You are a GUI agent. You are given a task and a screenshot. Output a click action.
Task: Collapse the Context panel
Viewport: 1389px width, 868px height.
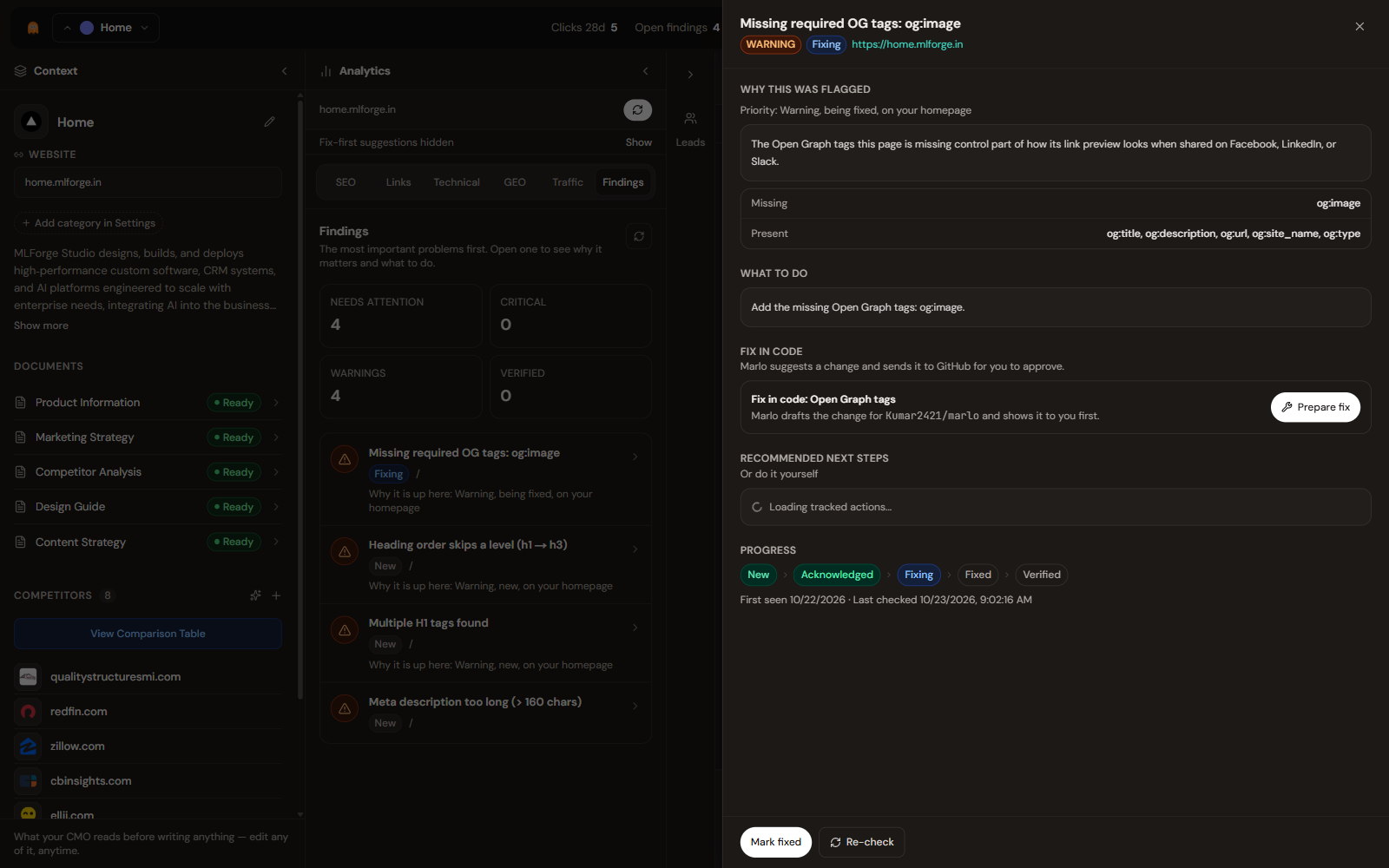pyautogui.click(x=284, y=71)
